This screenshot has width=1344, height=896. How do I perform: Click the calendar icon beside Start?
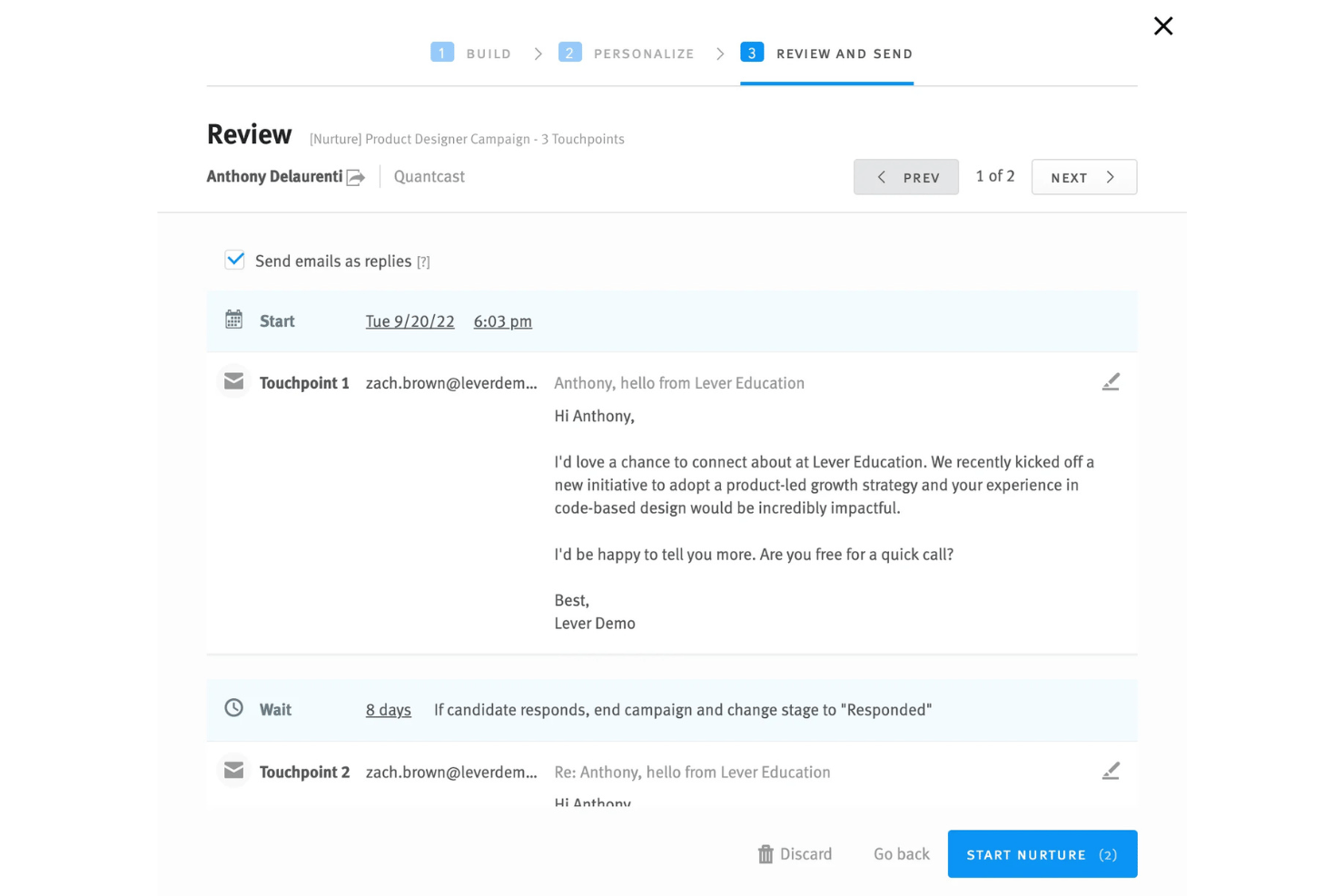234,320
